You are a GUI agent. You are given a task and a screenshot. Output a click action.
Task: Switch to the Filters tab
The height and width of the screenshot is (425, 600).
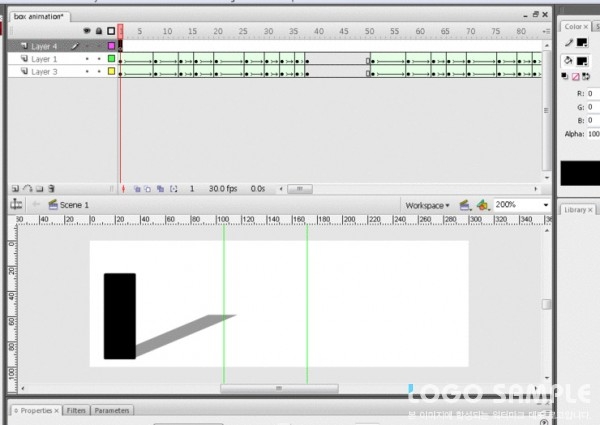tap(76, 411)
